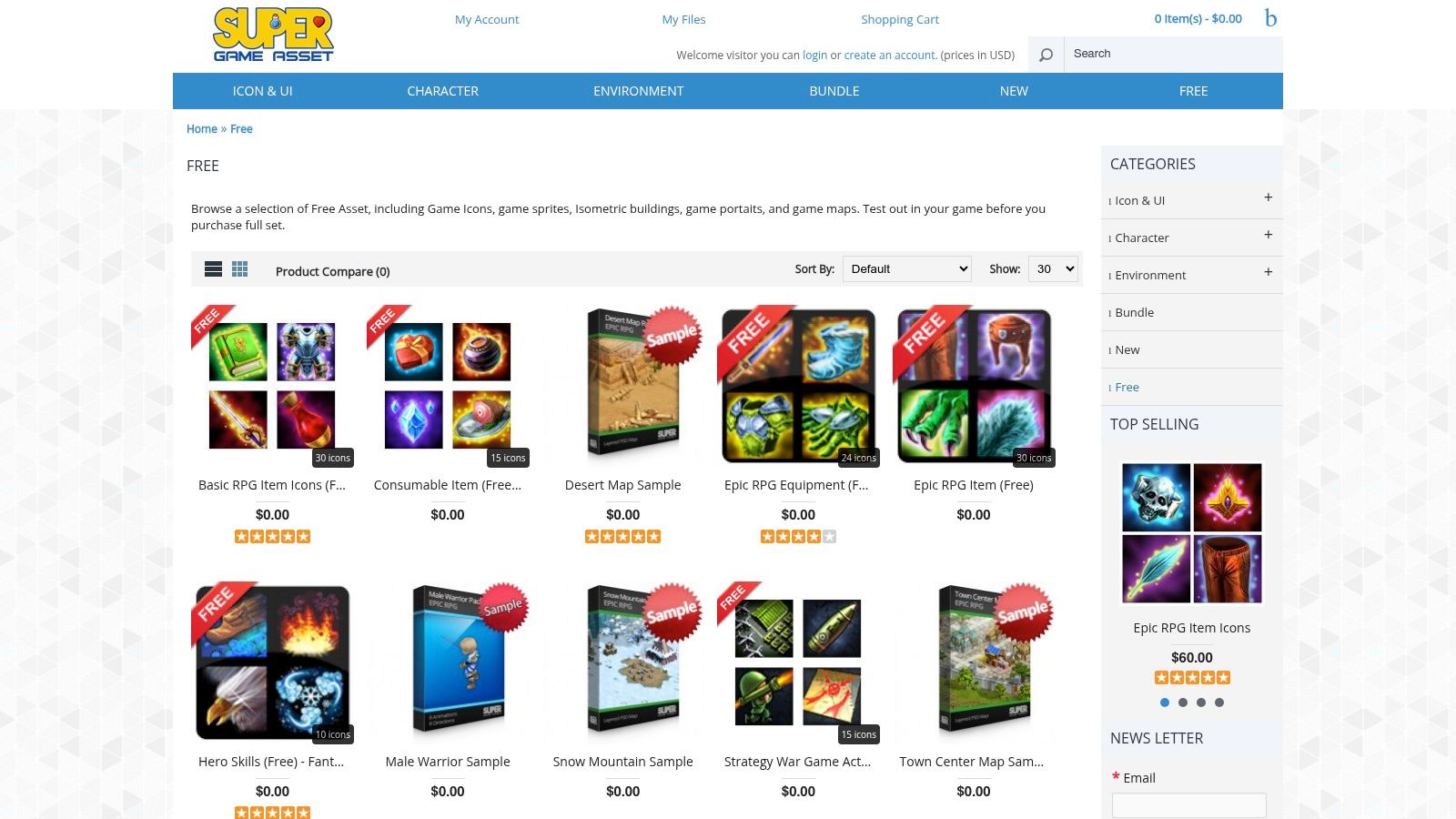Screen dimensions: 1456x819
Task: Click the newsletter Email input field
Action: tap(1188, 805)
